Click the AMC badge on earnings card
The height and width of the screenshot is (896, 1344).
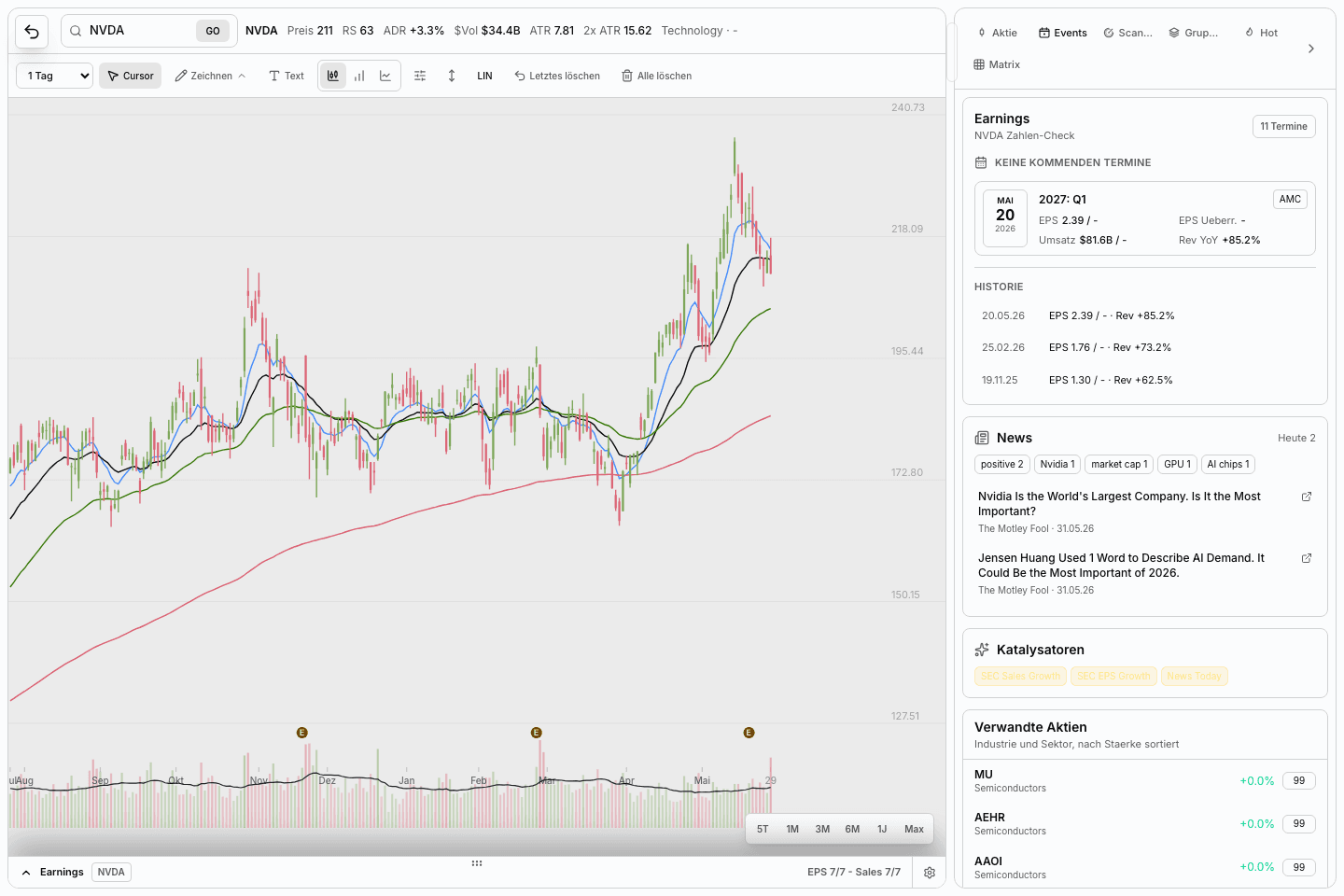coord(1290,199)
